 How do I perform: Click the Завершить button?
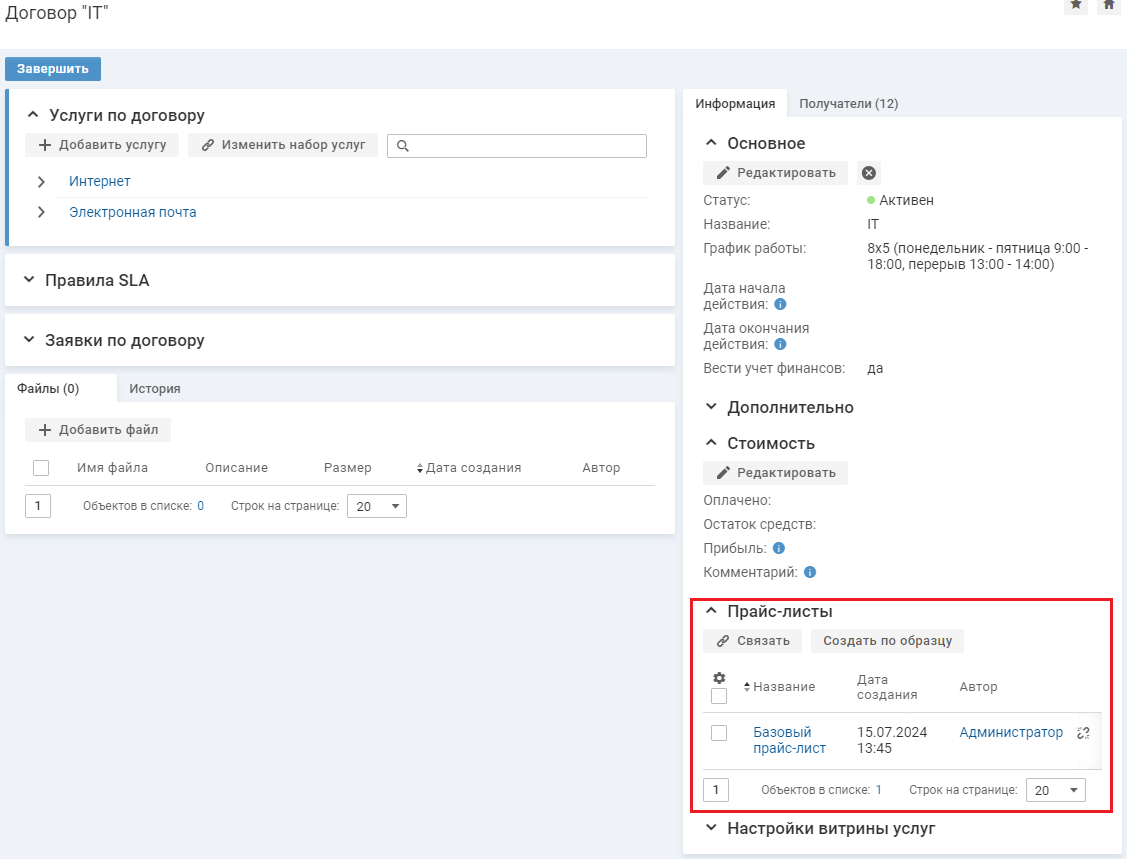53,69
